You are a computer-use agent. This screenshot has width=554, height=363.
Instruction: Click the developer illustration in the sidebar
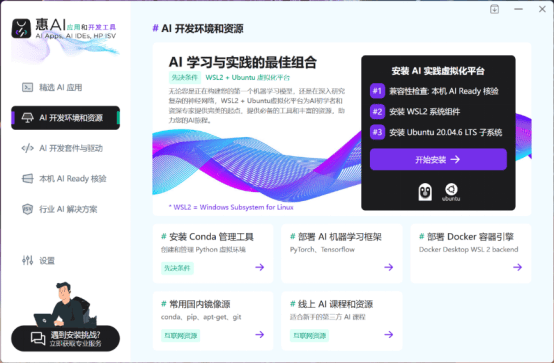coord(66,304)
